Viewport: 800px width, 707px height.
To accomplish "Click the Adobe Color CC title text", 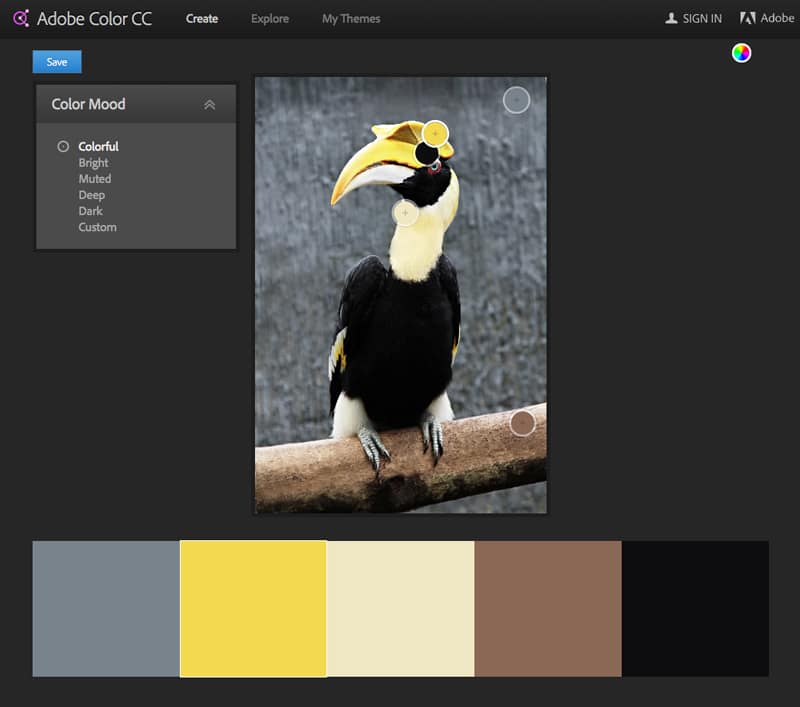I will tap(94, 19).
